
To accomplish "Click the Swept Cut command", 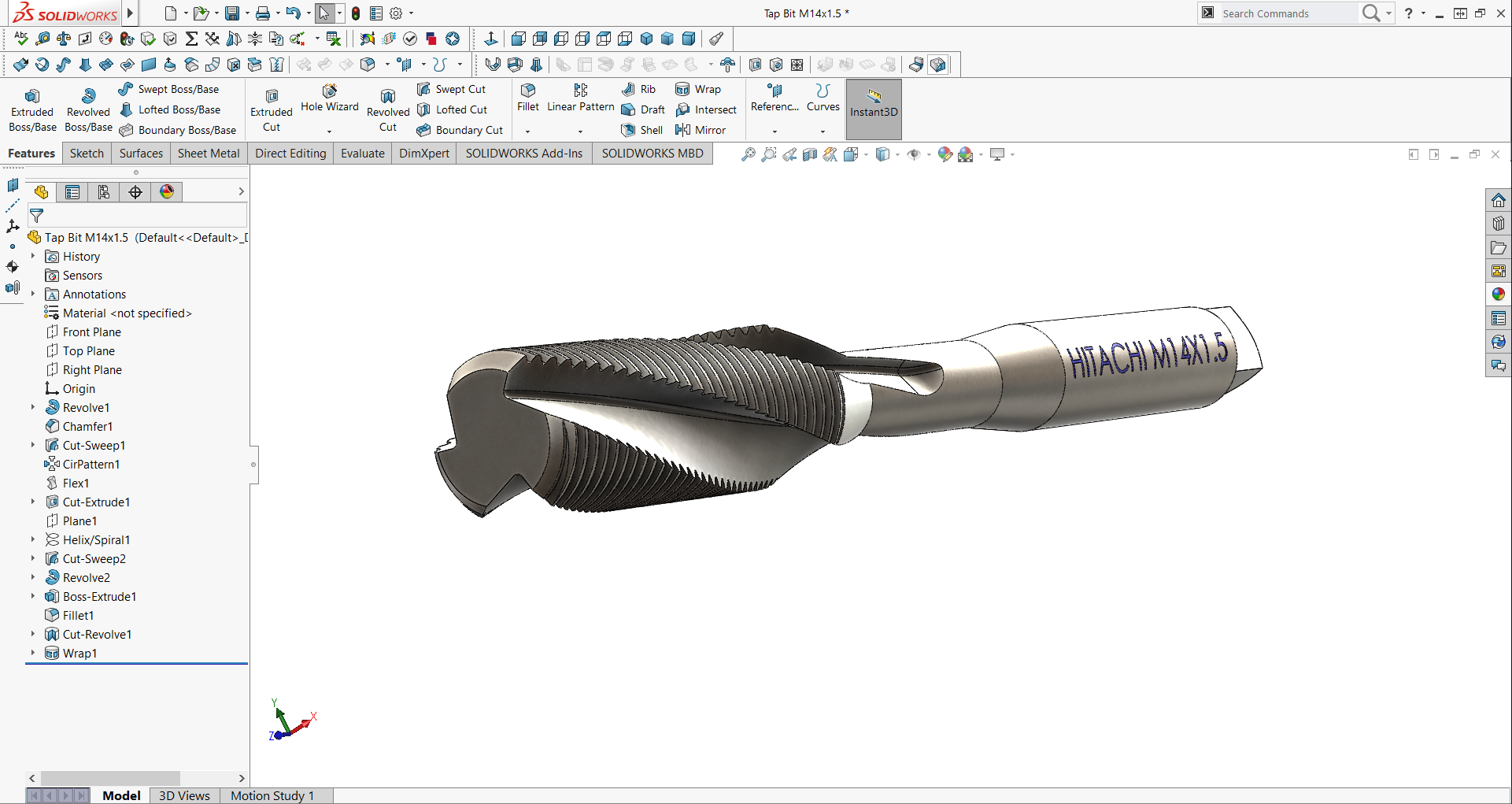I will (452, 89).
